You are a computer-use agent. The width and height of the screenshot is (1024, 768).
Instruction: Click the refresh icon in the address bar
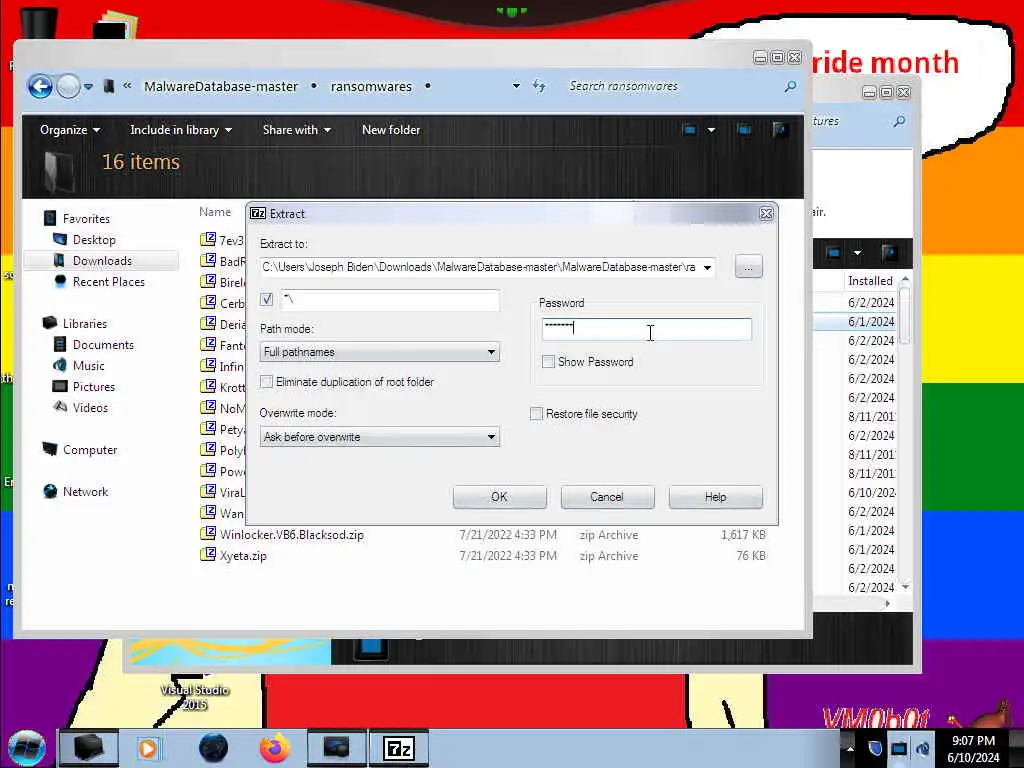tap(539, 86)
